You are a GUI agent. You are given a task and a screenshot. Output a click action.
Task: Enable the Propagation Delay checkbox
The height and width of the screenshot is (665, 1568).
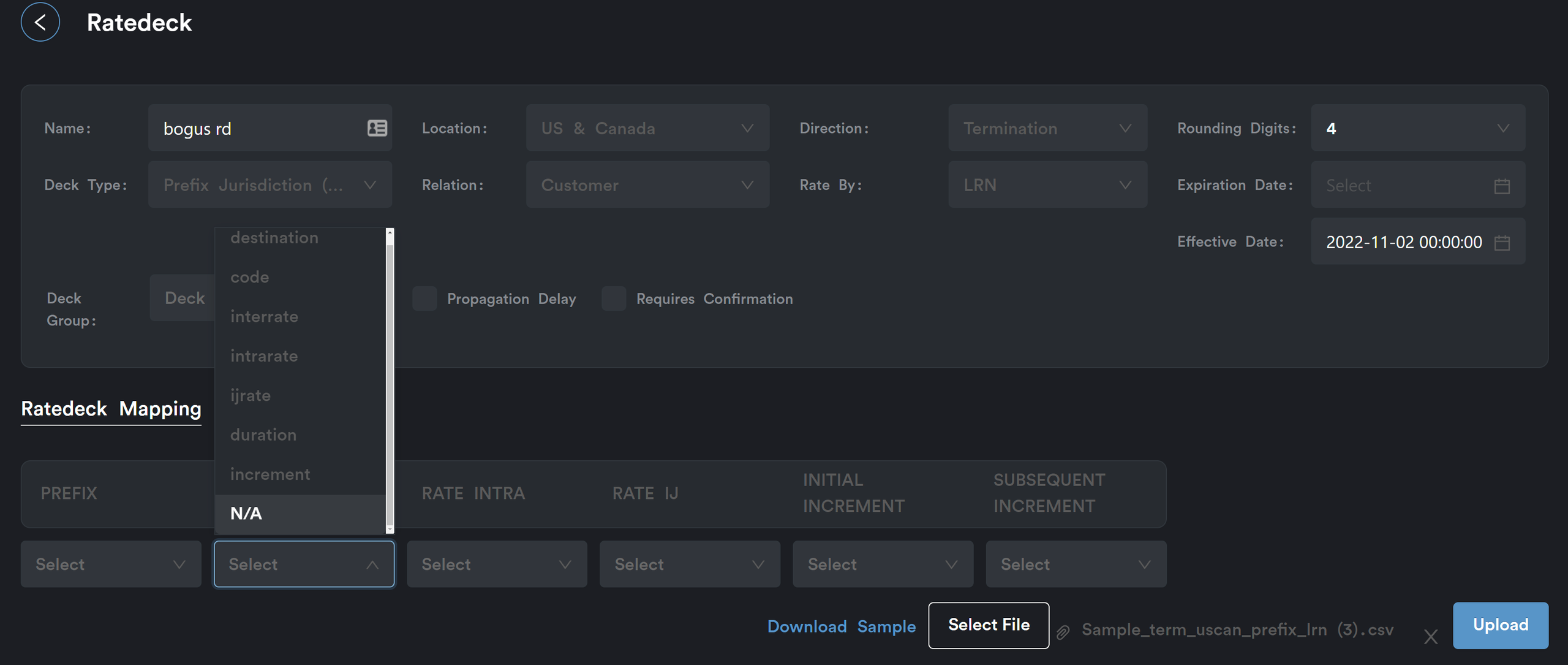(x=424, y=298)
